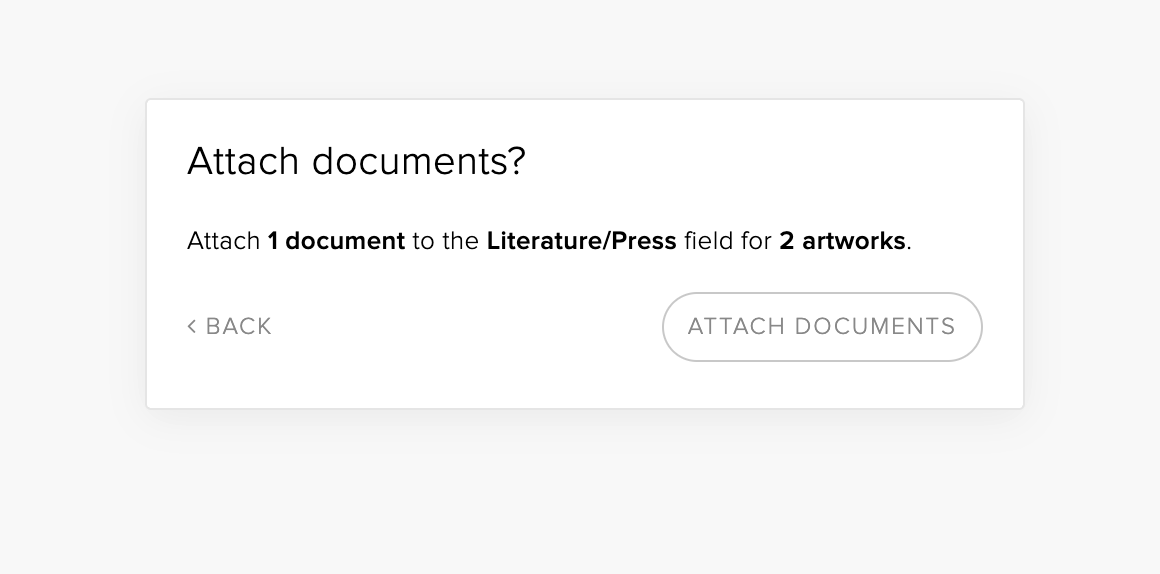Select the bold "Literature/Press" field name
Image resolution: width=1160 pixels, height=574 pixels.
point(581,241)
